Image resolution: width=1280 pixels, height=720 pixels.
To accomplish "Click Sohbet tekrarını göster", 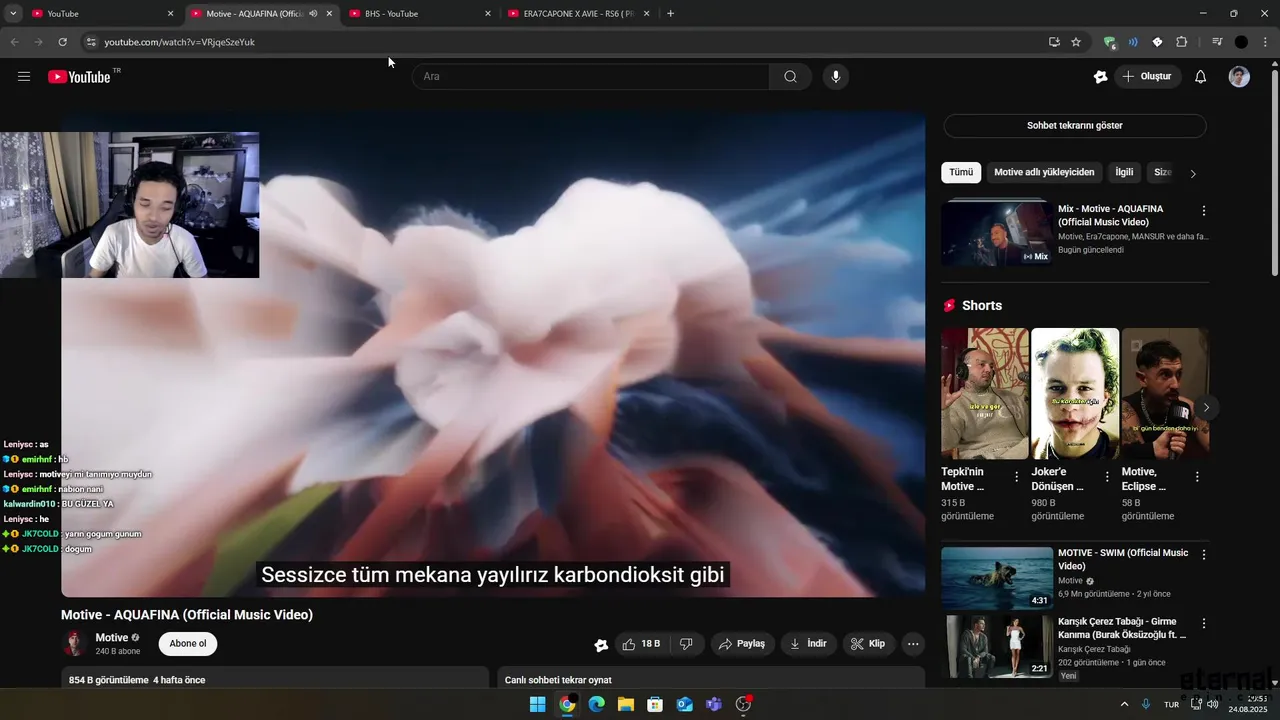I will point(1075,126).
